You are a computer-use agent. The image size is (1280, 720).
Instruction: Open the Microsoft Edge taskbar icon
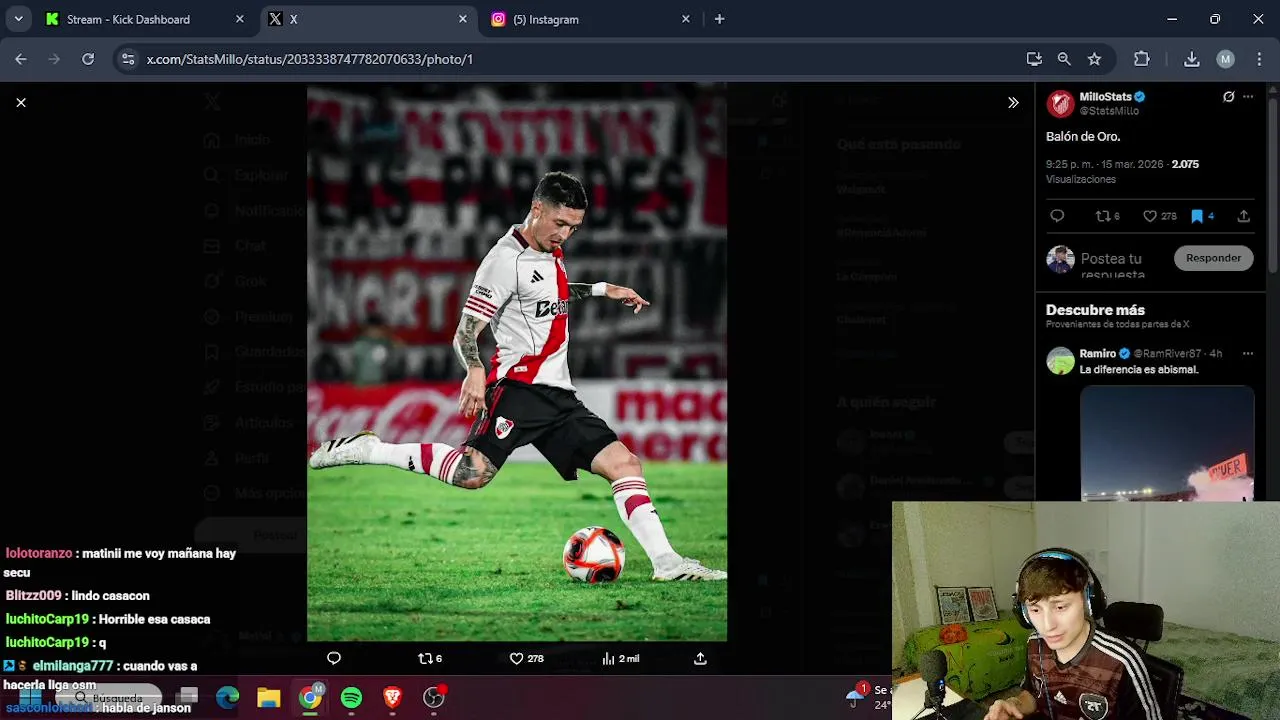click(x=228, y=698)
